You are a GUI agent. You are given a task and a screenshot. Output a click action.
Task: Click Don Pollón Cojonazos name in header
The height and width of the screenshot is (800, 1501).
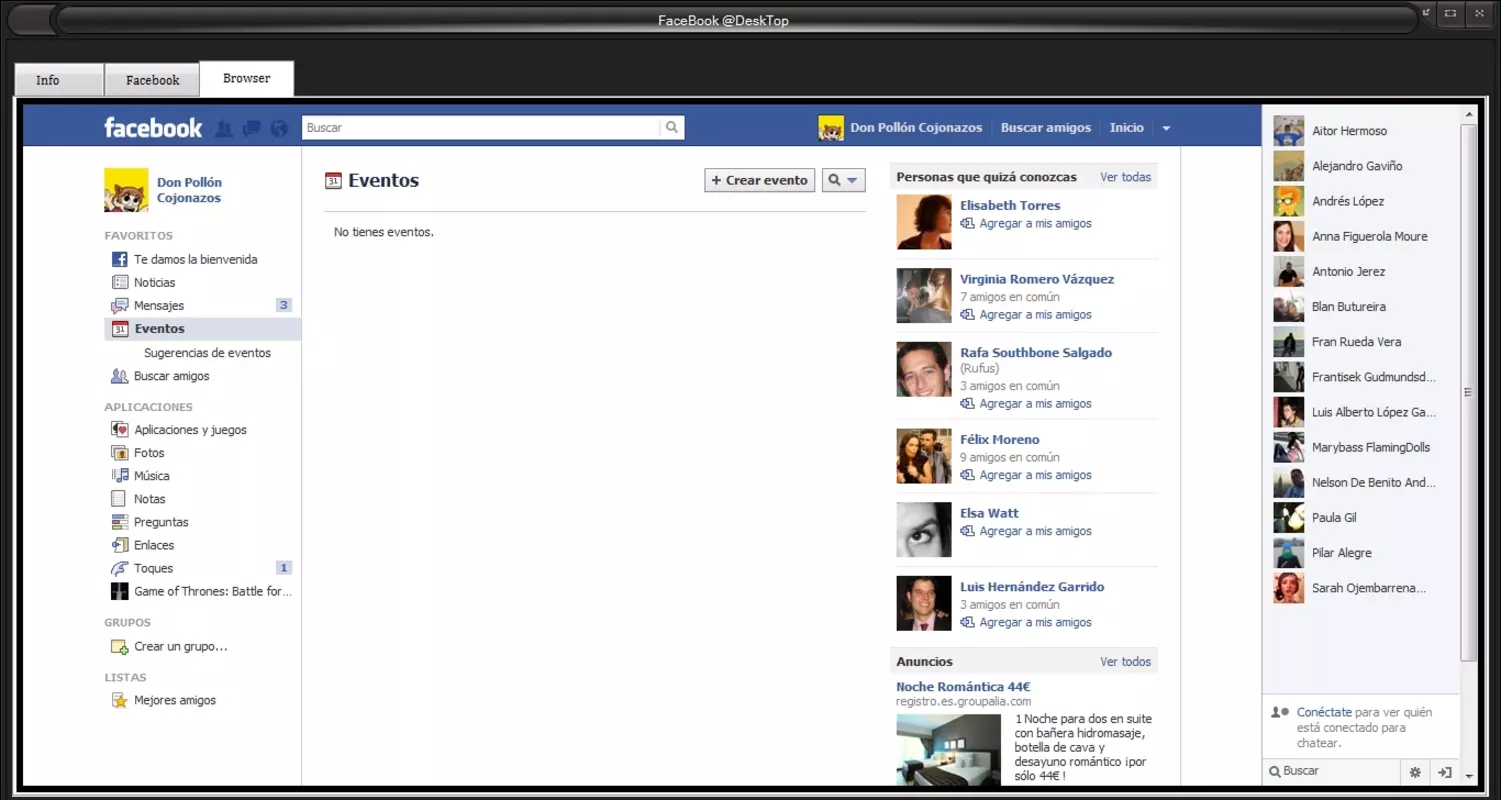point(916,128)
